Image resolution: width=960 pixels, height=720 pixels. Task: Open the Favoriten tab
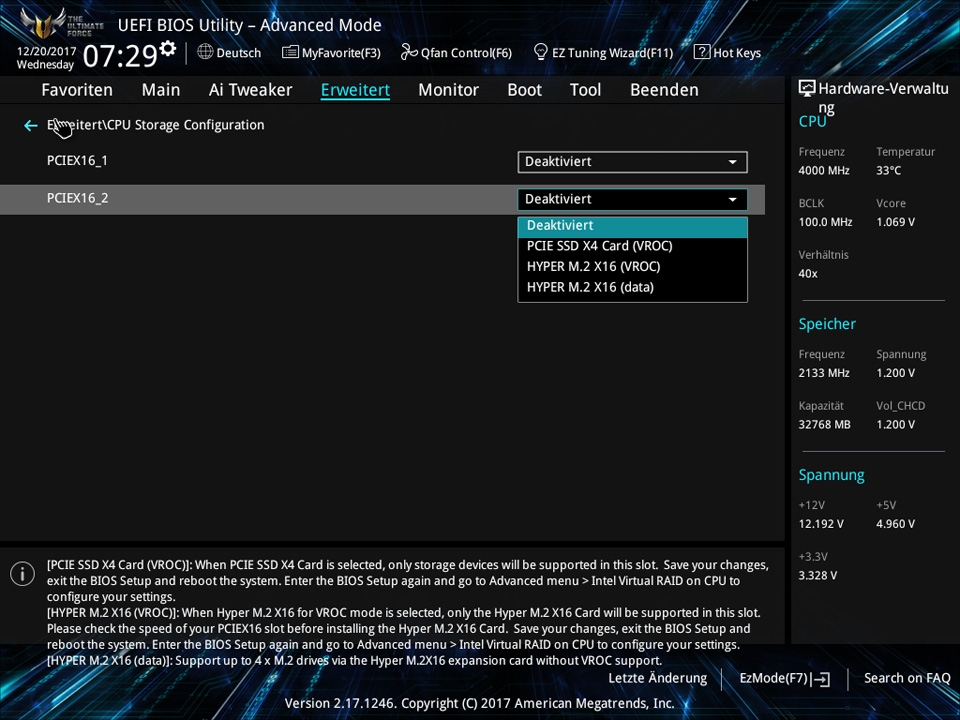[x=77, y=90]
